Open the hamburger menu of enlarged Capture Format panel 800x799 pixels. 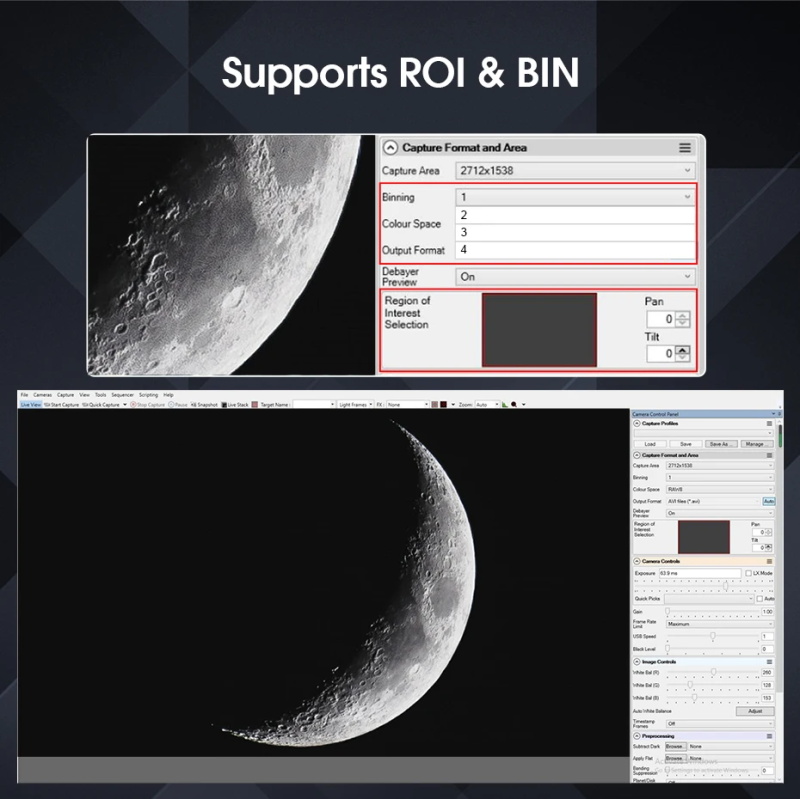pyautogui.click(x=685, y=148)
